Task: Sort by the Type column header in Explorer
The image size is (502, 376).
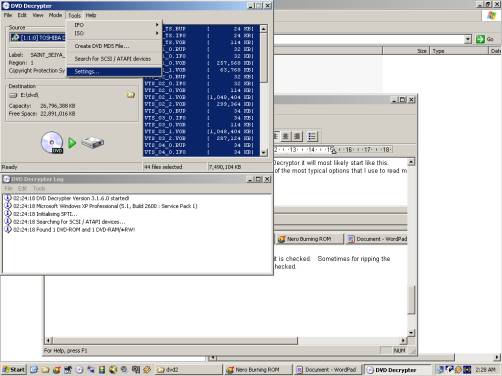Action: [x=459, y=51]
